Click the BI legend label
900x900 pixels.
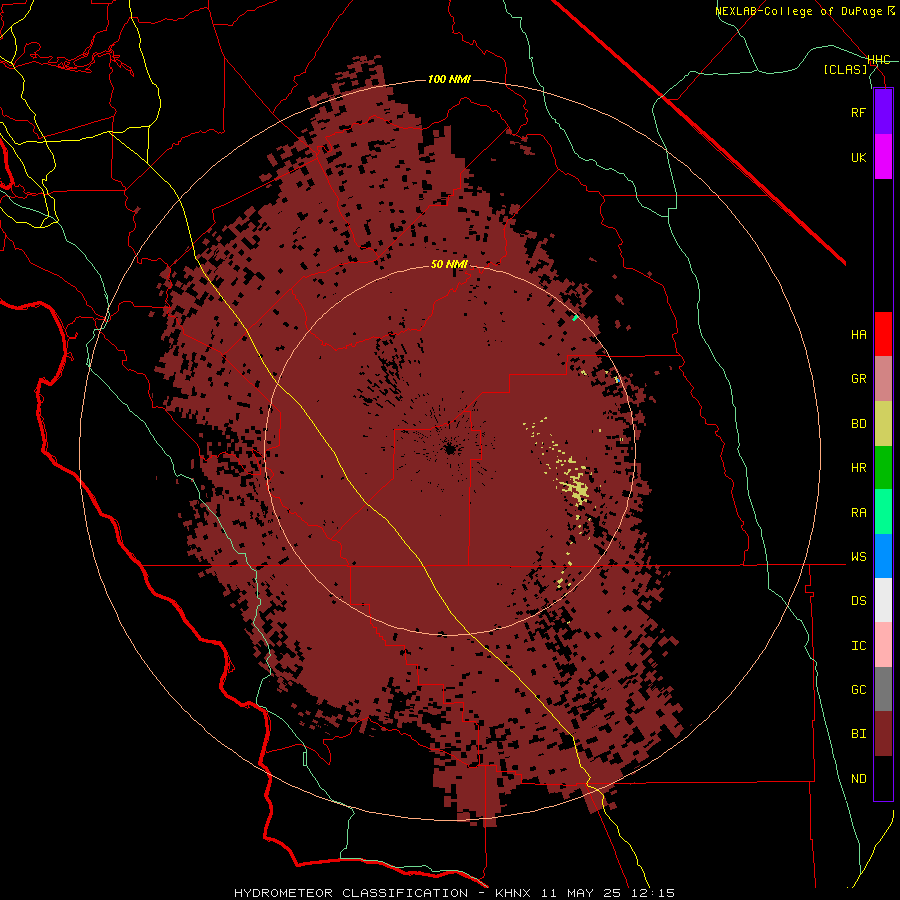tap(858, 734)
